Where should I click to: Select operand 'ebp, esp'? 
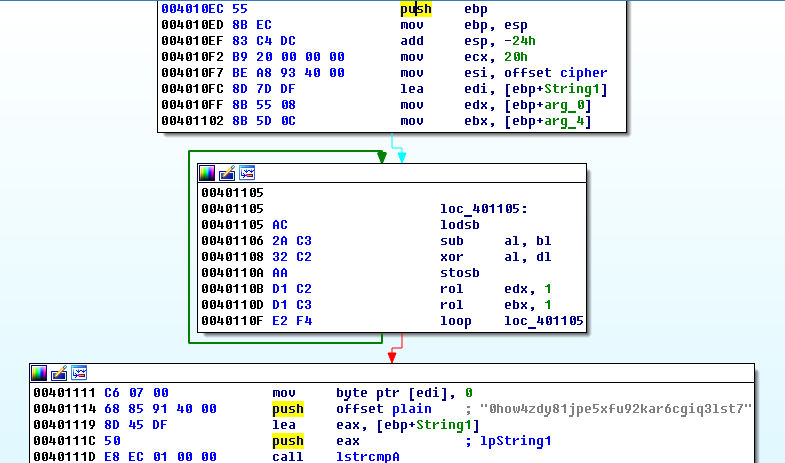[x=496, y=25]
